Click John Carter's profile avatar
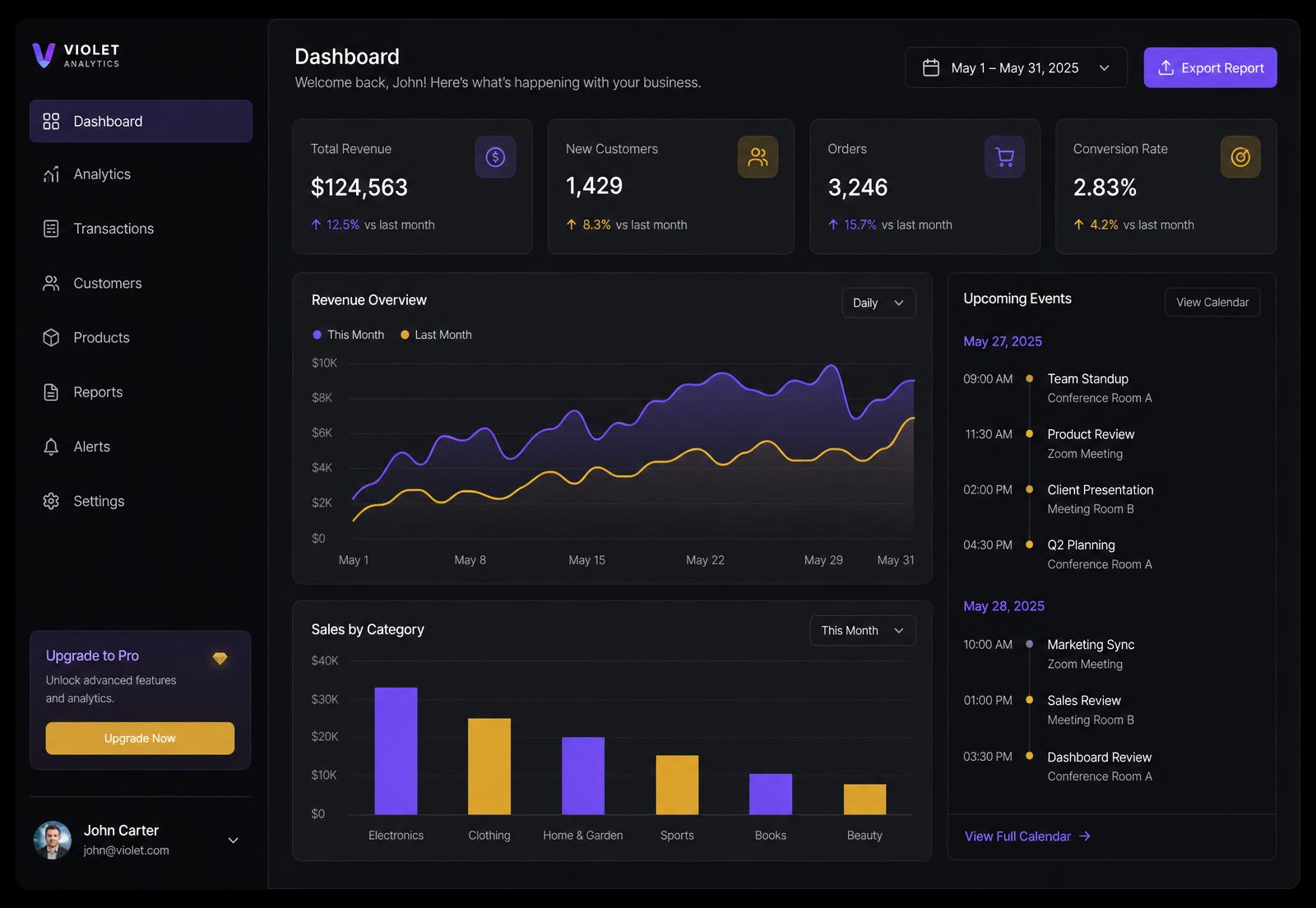 tap(52, 840)
